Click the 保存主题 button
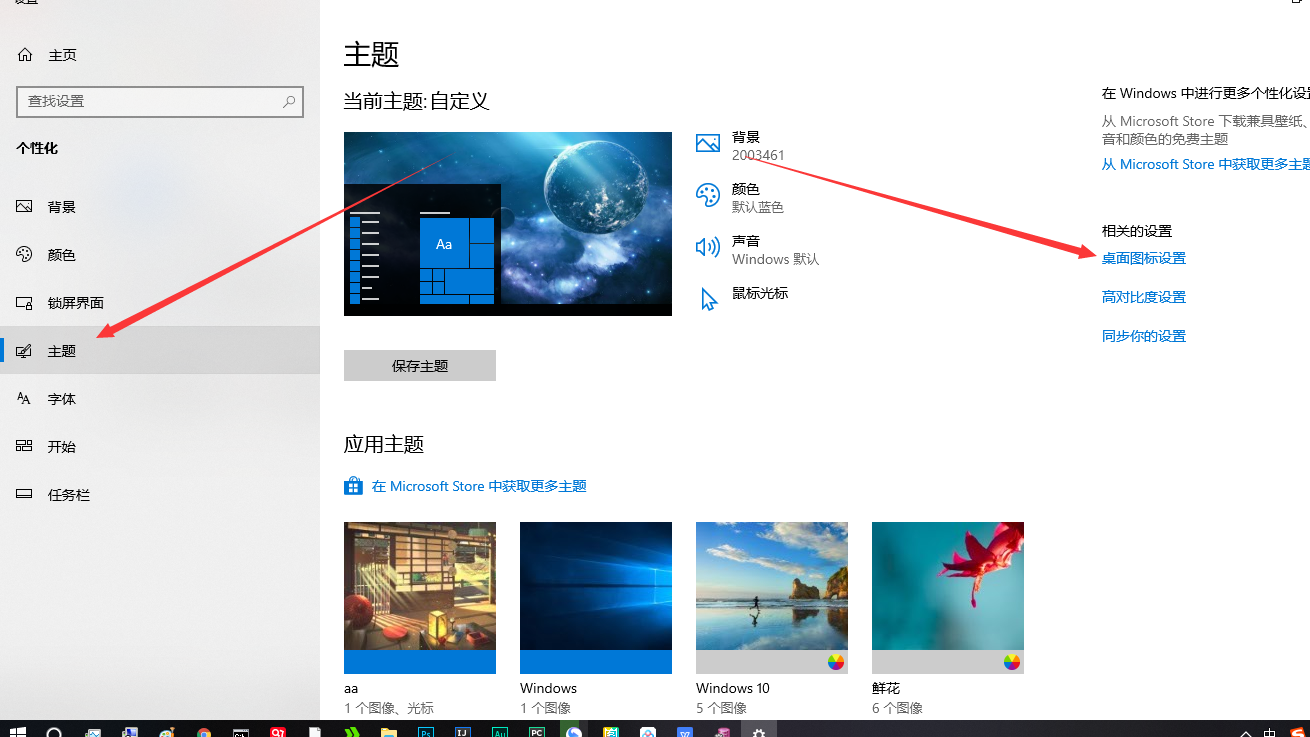The width and height of the screenshot is (1310, 737). (x=420, y=366)
